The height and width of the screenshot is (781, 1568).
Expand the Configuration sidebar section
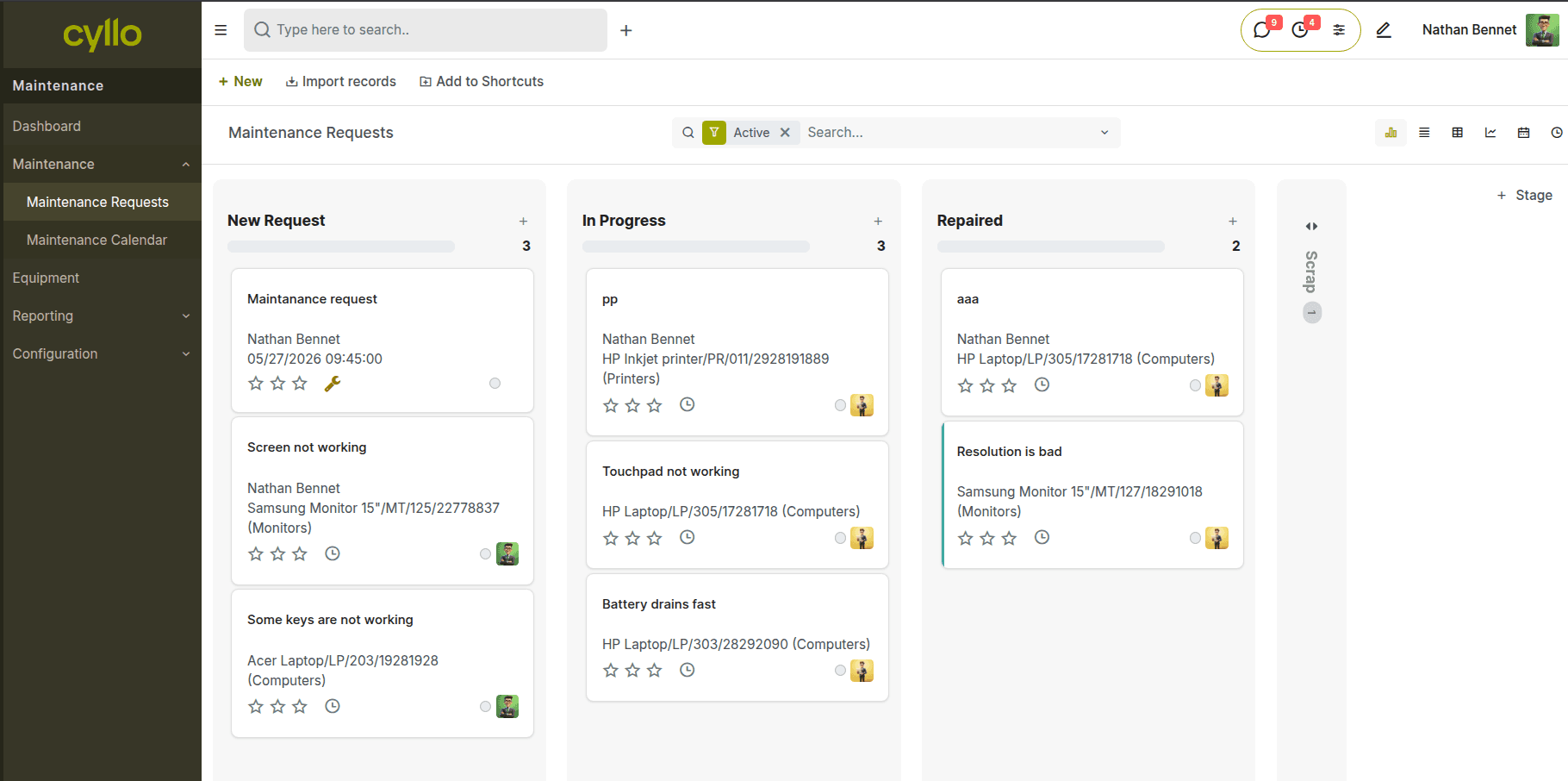101,353
